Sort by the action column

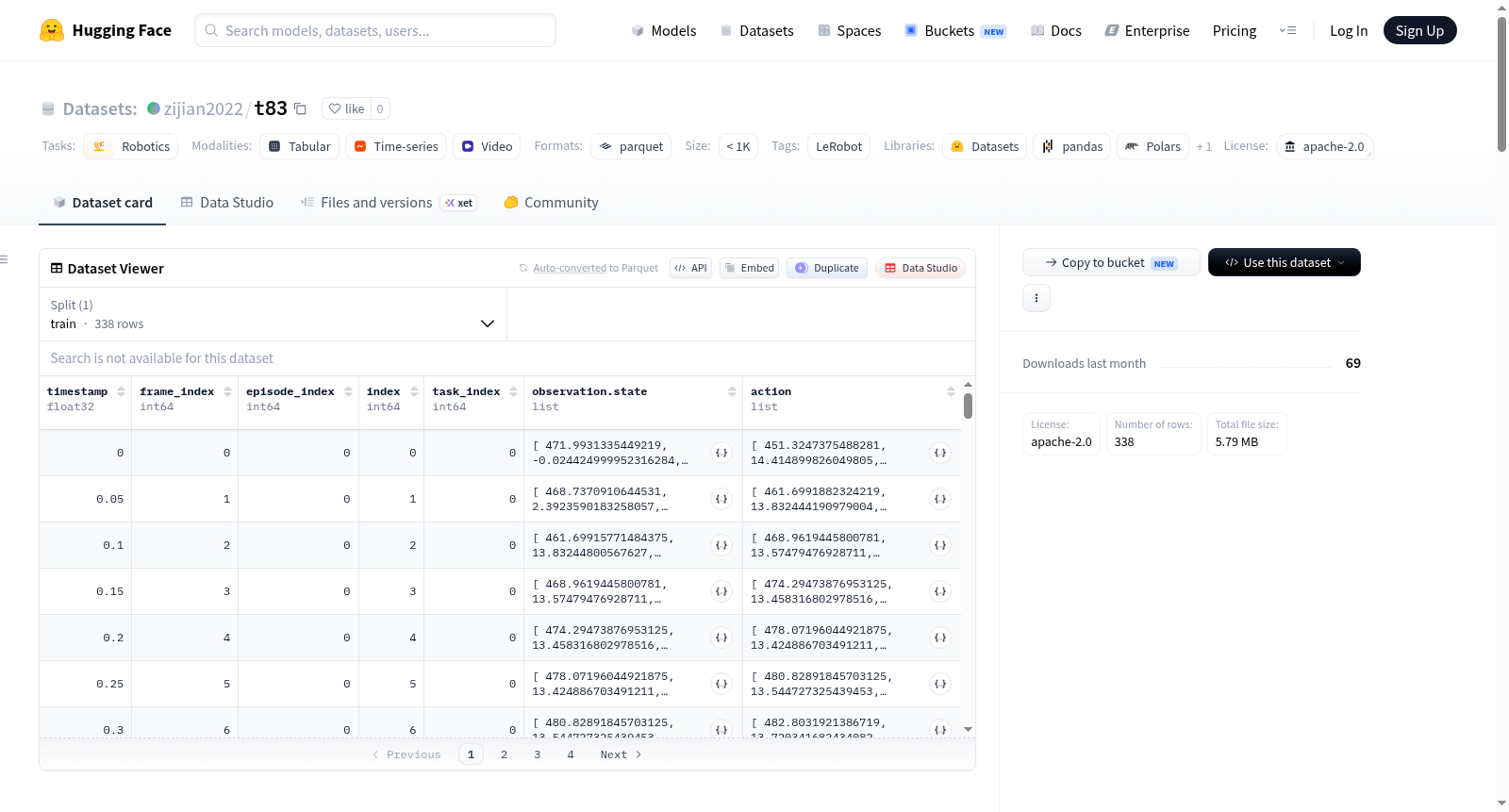(x=951, y=391)
